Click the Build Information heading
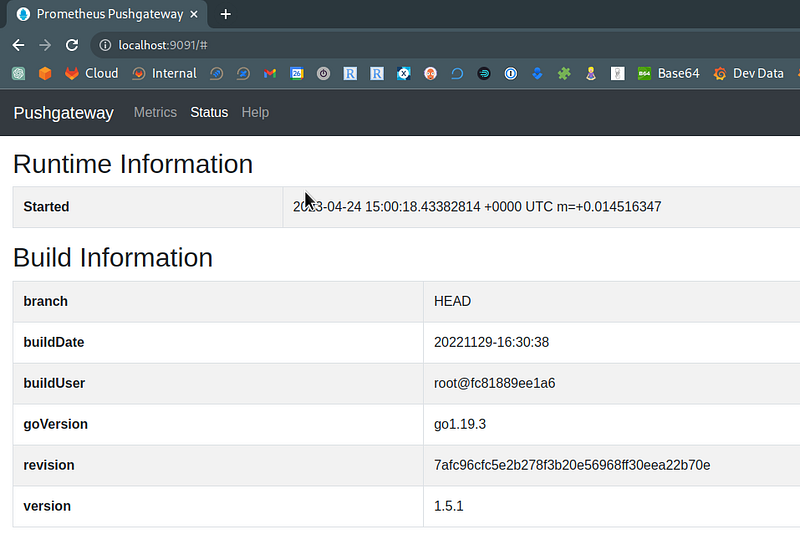Viewport: 800px width, 544px height. click(x=113, y=258)
